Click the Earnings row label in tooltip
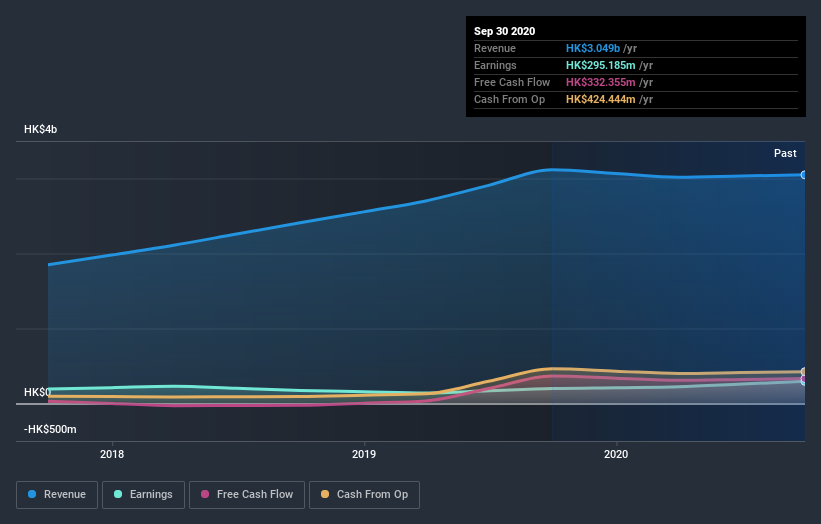Screen dimensions: 821x524 tap(495, 65)
